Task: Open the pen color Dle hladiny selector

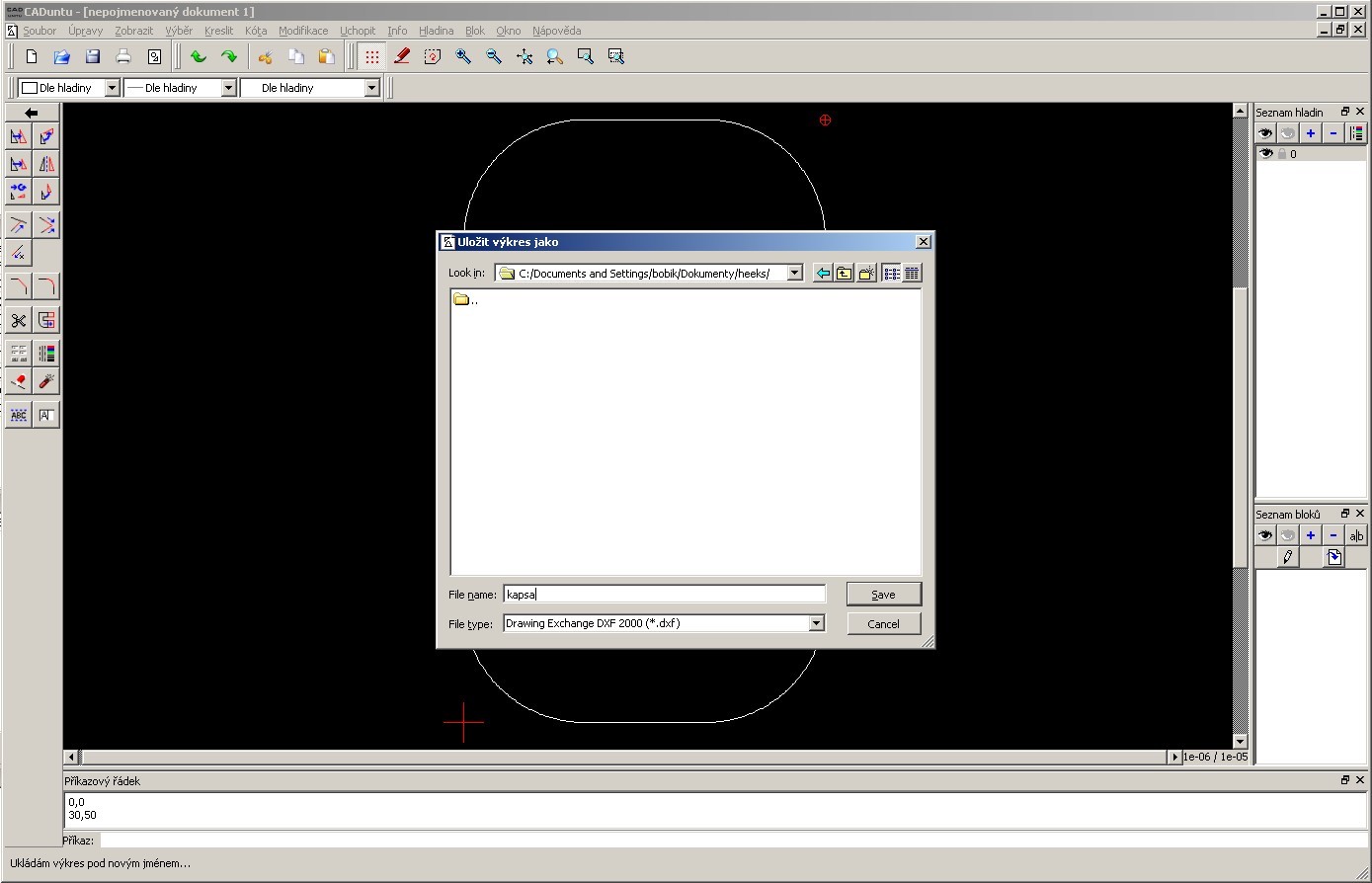Action: click(112, 88)
